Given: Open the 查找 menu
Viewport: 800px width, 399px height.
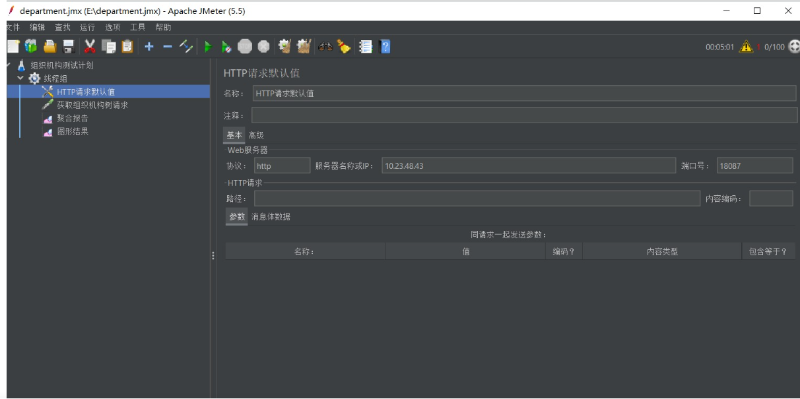Looking at the screenshot, I should pos(62,28).
